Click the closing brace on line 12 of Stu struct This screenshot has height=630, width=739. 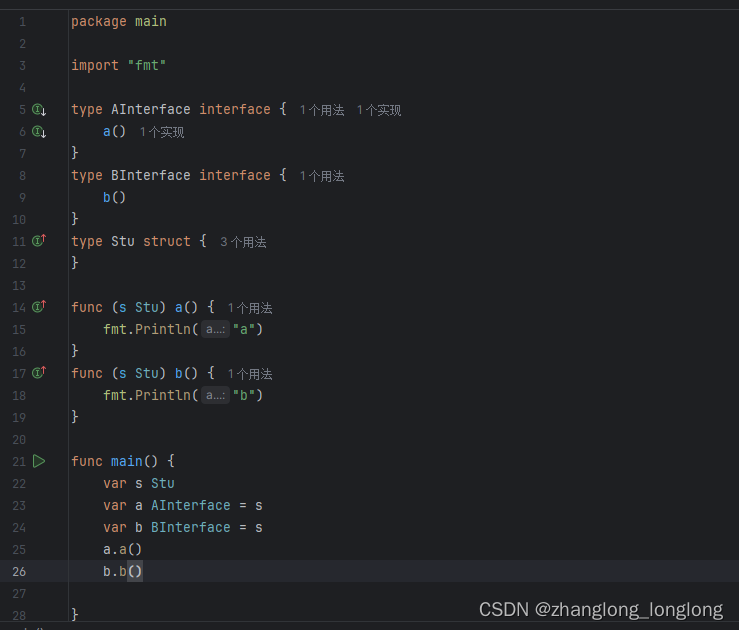[74, 262]
